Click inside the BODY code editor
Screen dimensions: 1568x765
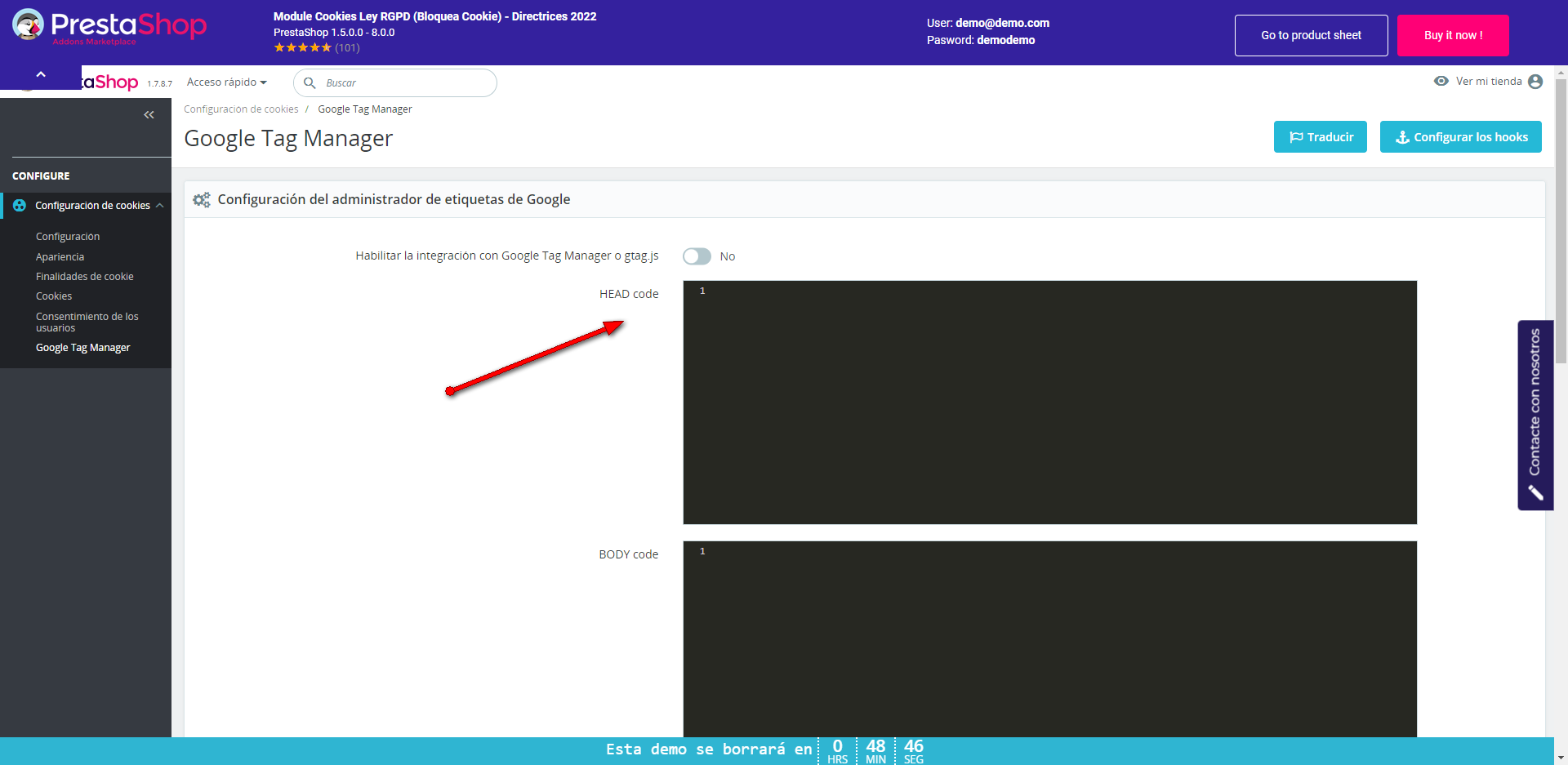click(1050, 639)
